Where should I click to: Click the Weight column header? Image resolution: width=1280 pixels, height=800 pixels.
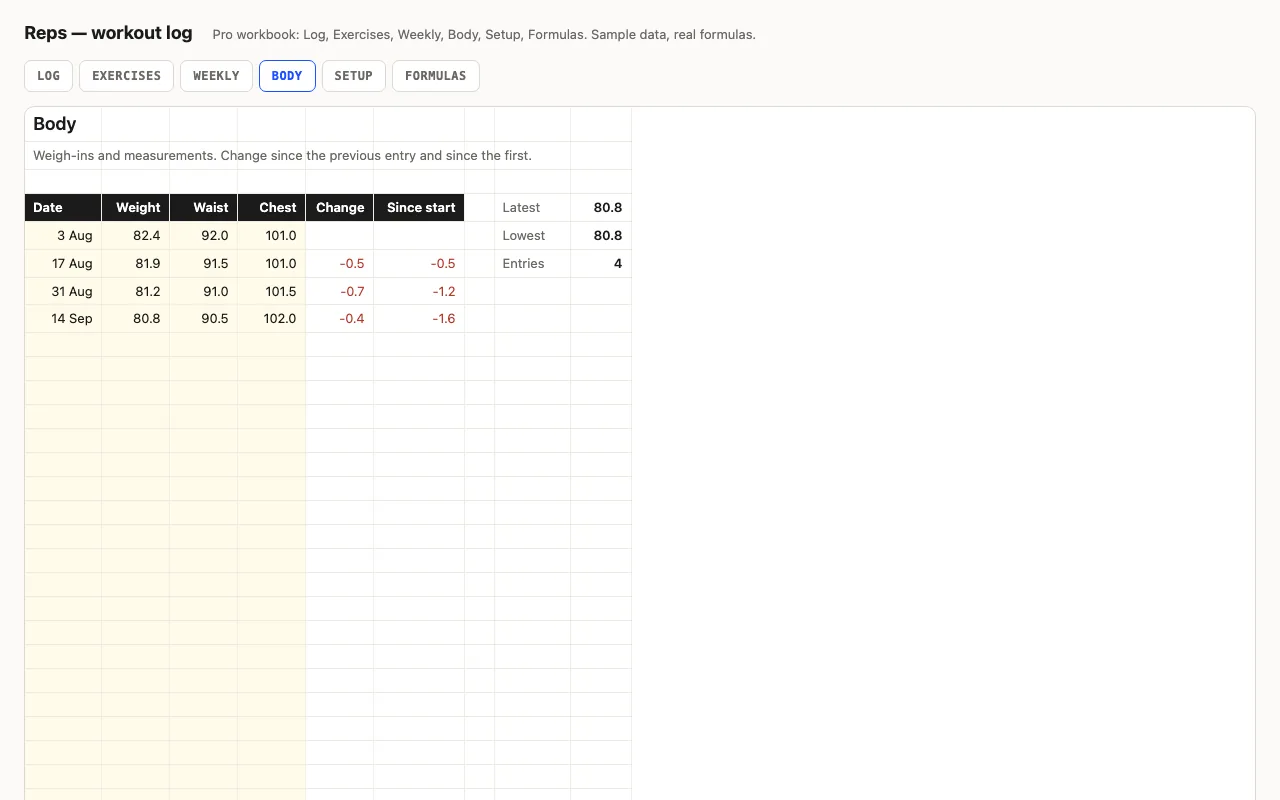click(136, 208)
